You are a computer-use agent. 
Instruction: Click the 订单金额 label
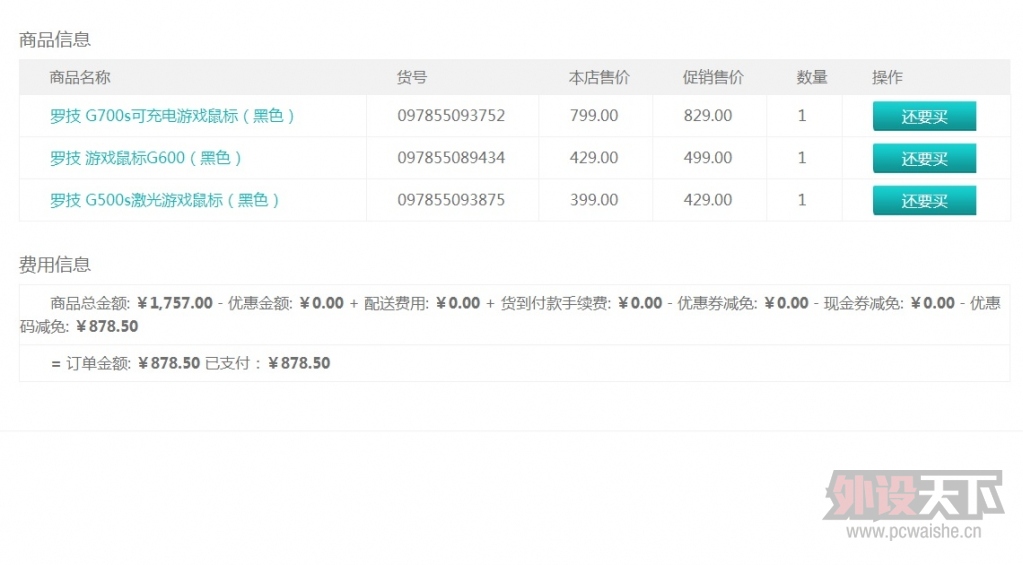(x=99, y=363)
